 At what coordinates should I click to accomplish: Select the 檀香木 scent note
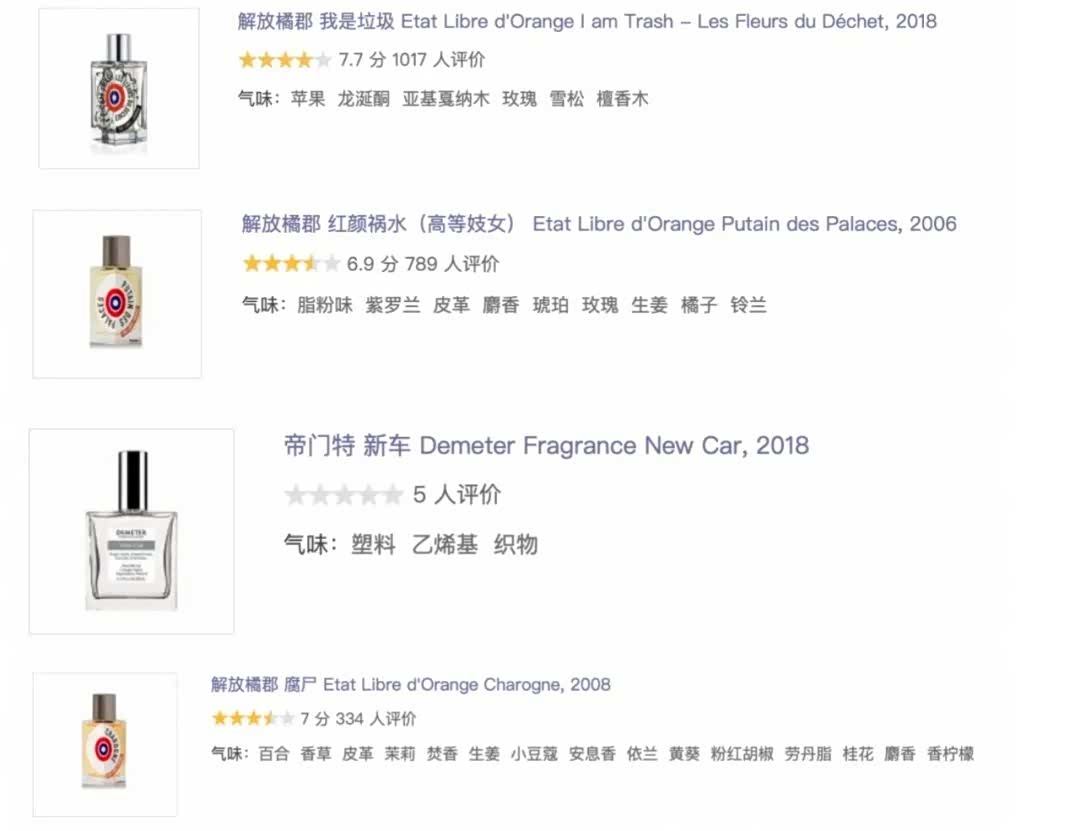[x=622, y=99]
